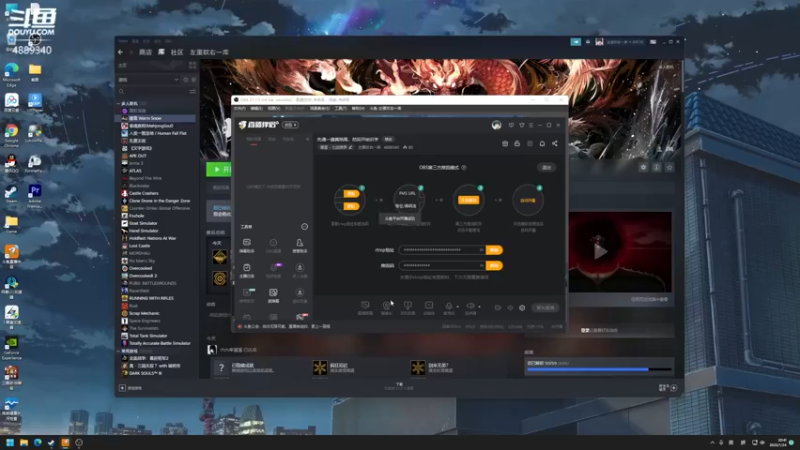Open File Explorer from the taskbar
This screenshot has width=800, height=450.
pyautogui.click(x=24, y=442)
